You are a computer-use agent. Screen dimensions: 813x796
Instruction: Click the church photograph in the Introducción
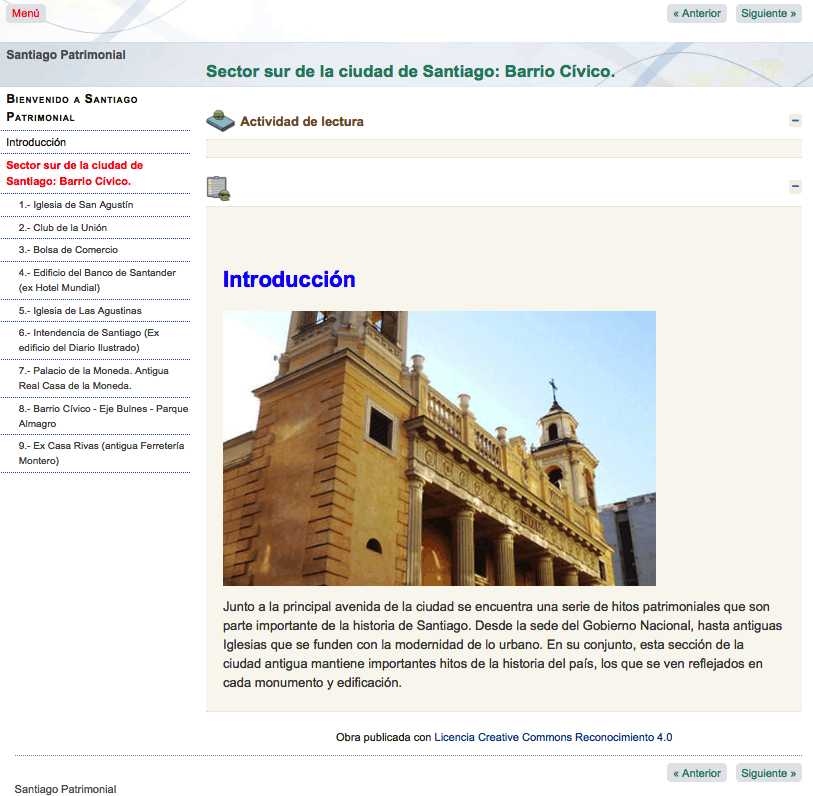(x=439, y=447)
